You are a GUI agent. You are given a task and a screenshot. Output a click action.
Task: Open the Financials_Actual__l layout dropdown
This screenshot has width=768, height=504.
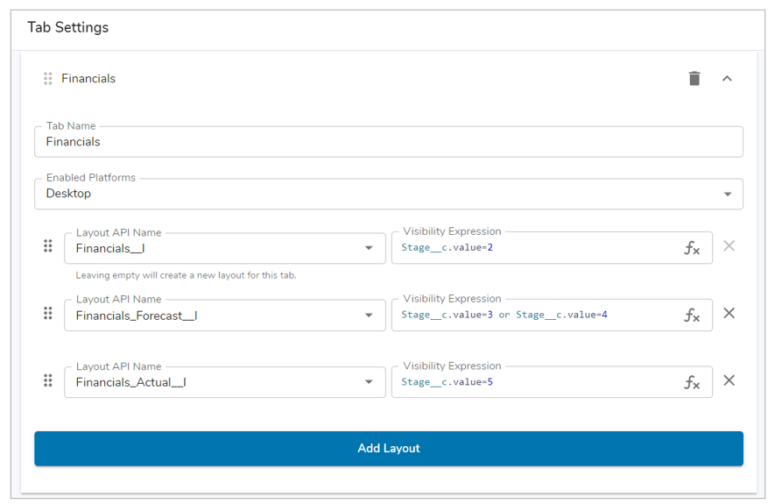(x=225, y=382)
